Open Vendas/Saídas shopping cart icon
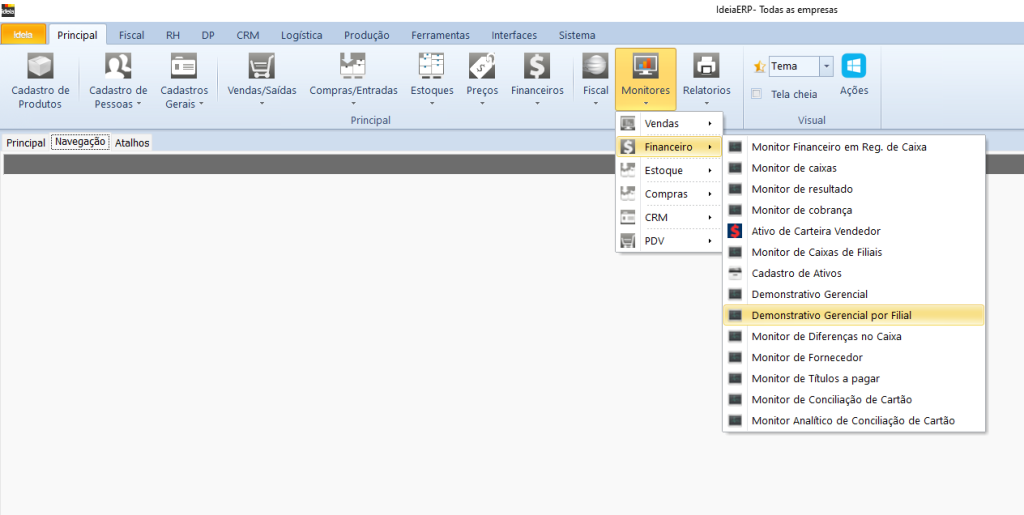Viewport: 1024px width, 515px height. tap(261, 68)
